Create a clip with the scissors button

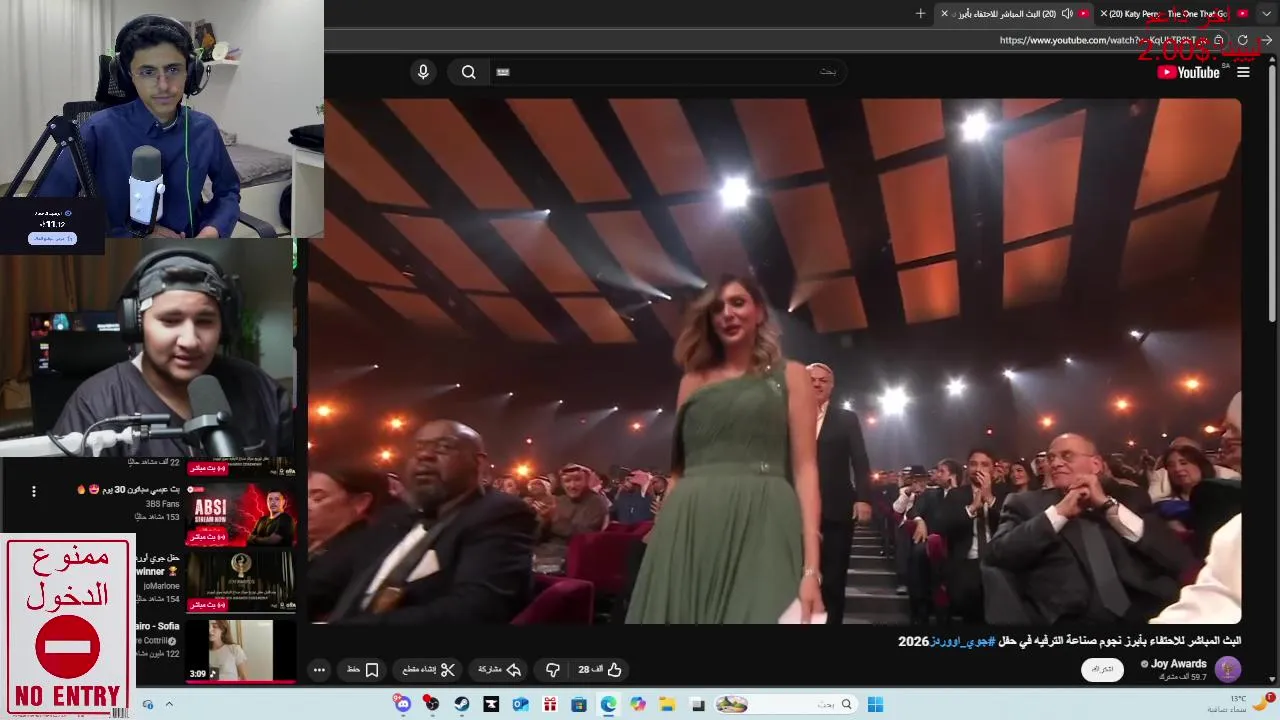coord(430,670)
